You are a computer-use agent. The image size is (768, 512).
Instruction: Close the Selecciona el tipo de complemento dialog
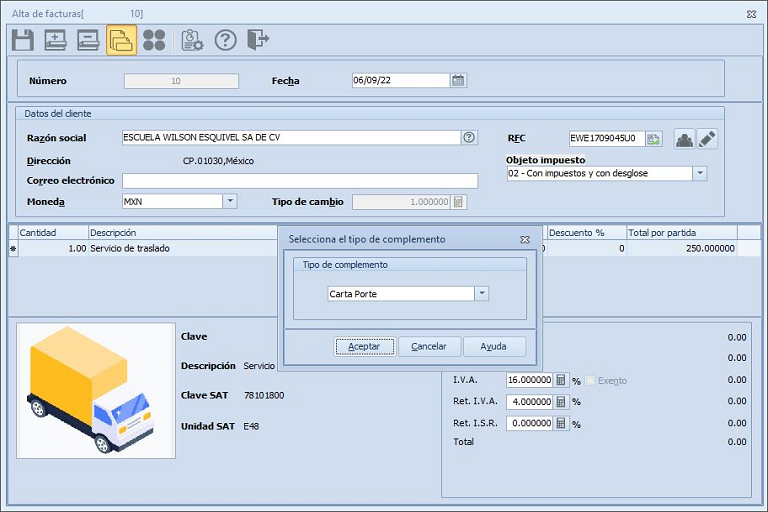pos(525,240)
